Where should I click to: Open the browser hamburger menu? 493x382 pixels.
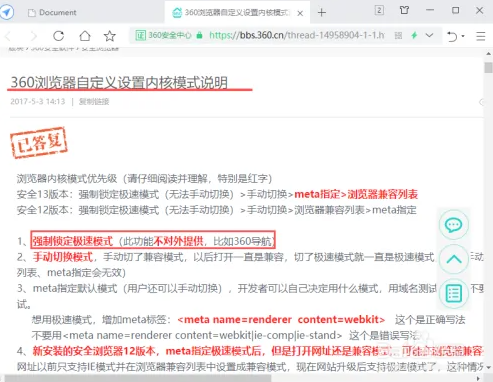(480, 36)
